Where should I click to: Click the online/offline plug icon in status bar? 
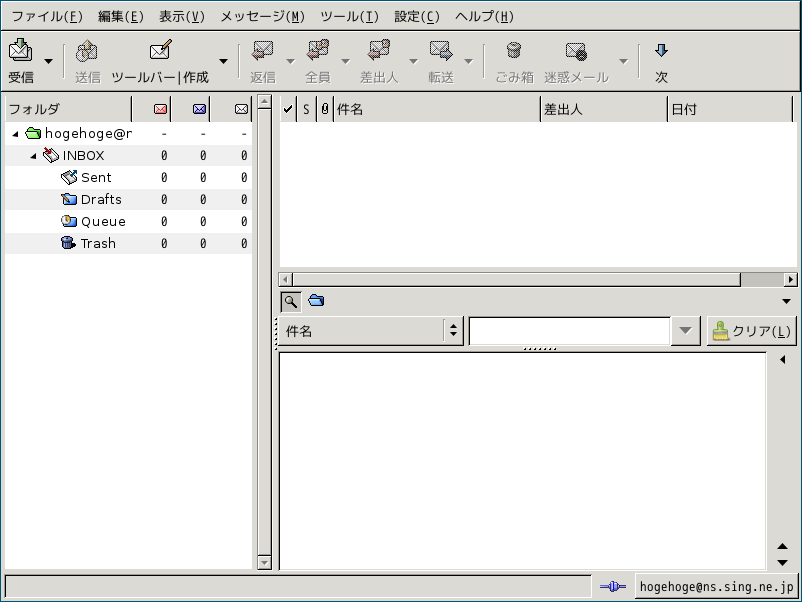(x=612, y=587)
